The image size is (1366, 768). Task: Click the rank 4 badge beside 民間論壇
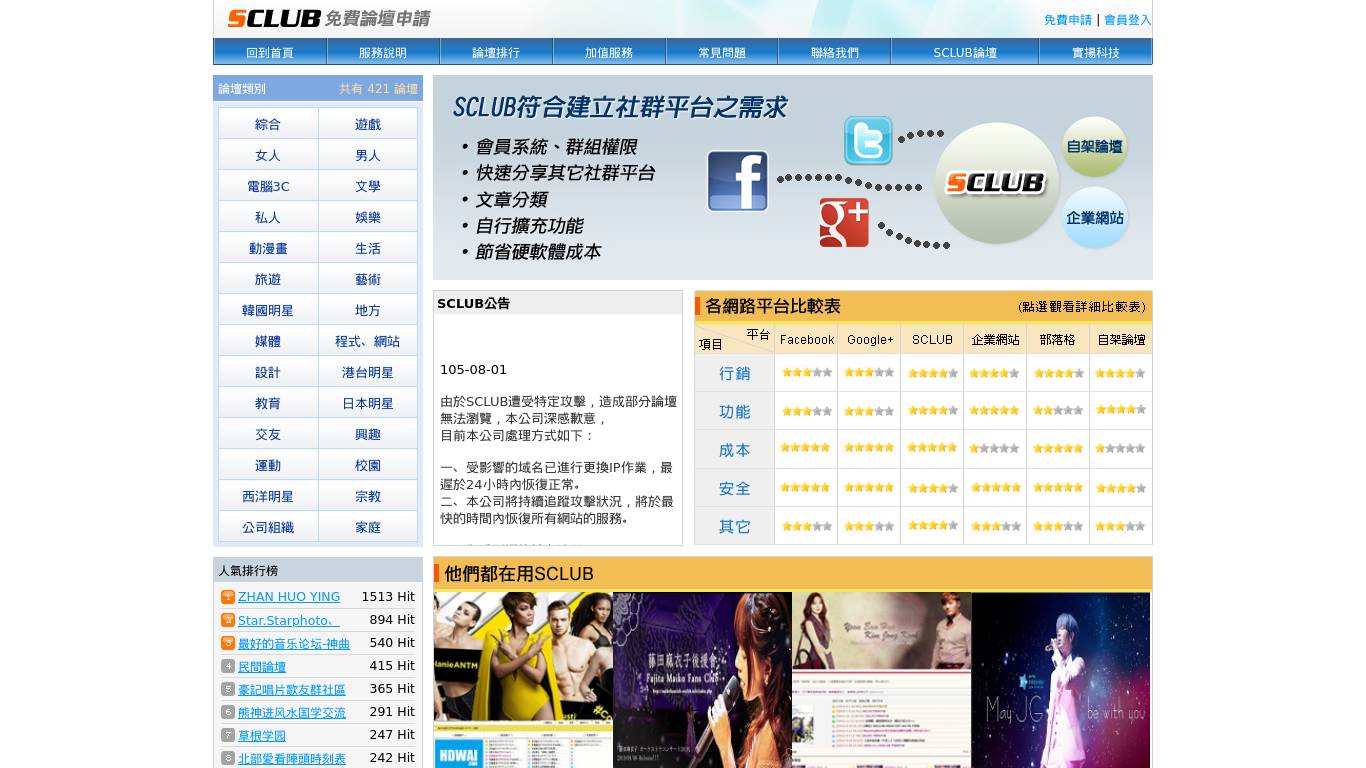(228, 666)
